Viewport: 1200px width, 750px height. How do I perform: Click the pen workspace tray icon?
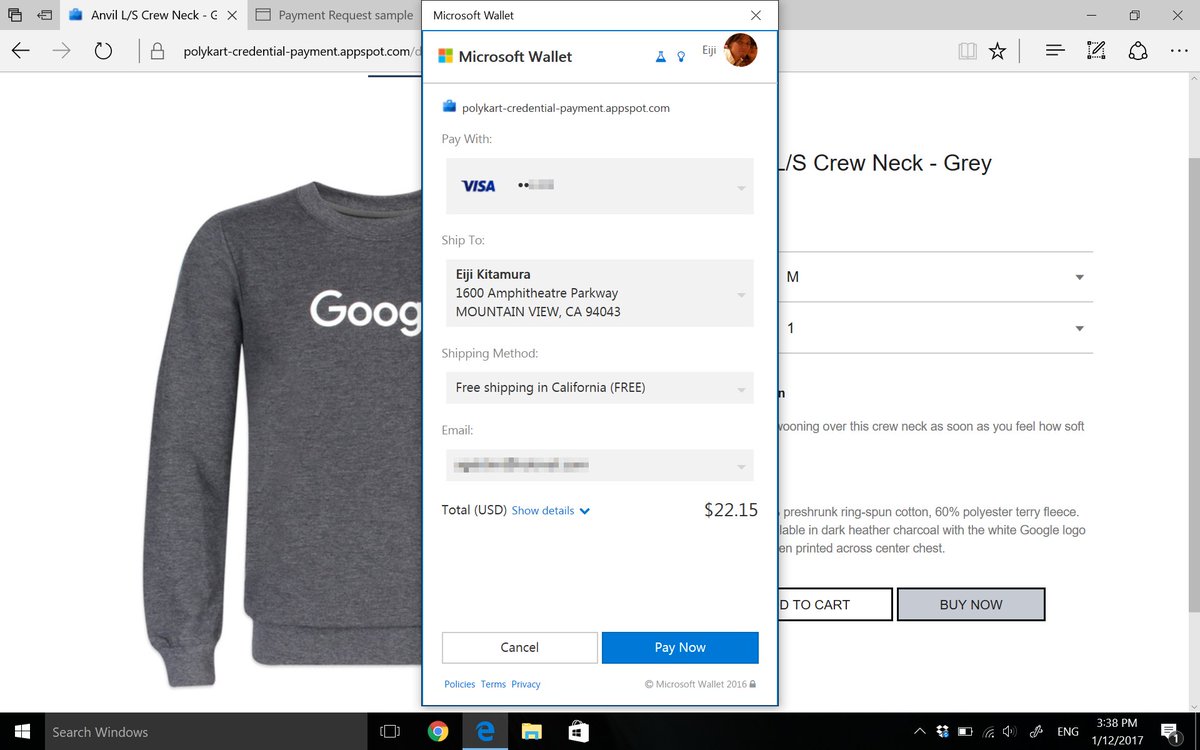1037,731
